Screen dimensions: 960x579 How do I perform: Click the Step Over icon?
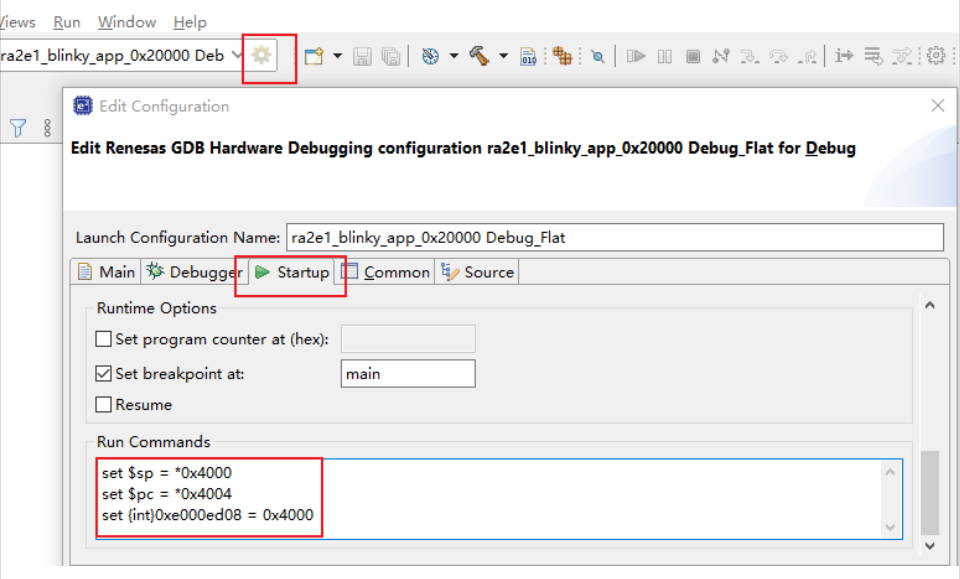pos(779,57)
